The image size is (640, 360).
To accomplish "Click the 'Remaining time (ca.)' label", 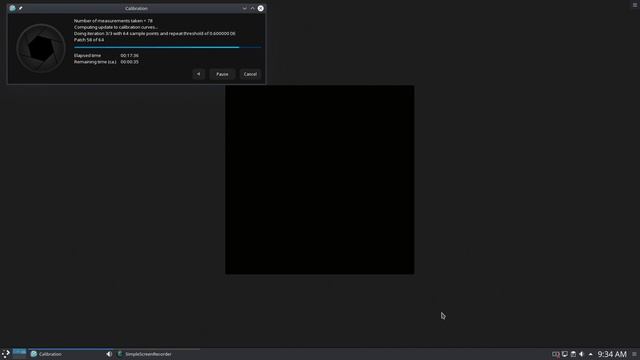I will [95, 62].
